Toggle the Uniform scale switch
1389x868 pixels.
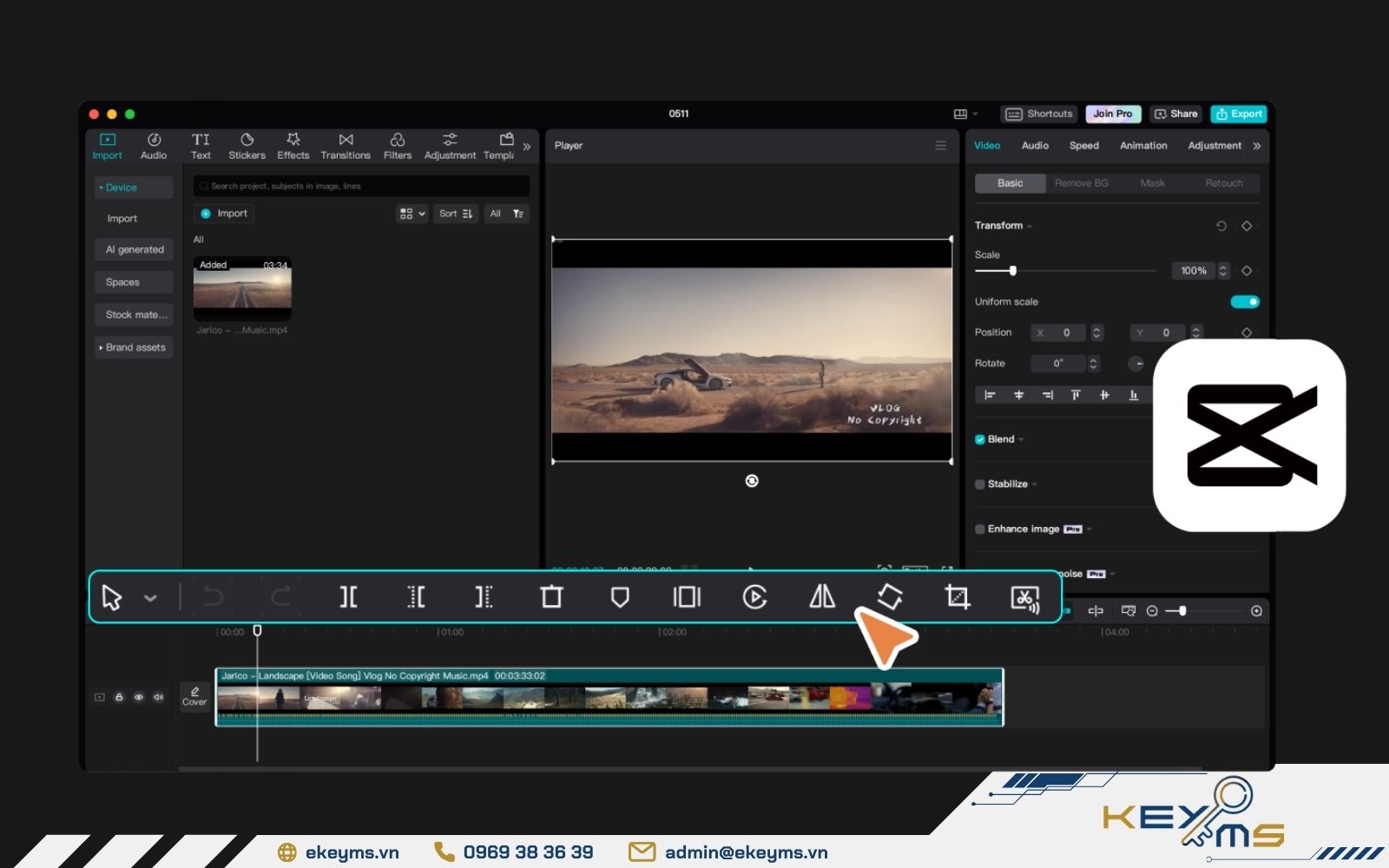point(1245,302)
